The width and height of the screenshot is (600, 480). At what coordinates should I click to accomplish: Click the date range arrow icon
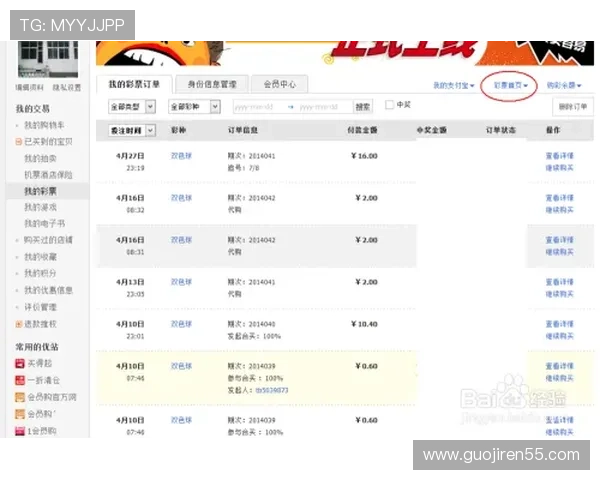[291, 107]
